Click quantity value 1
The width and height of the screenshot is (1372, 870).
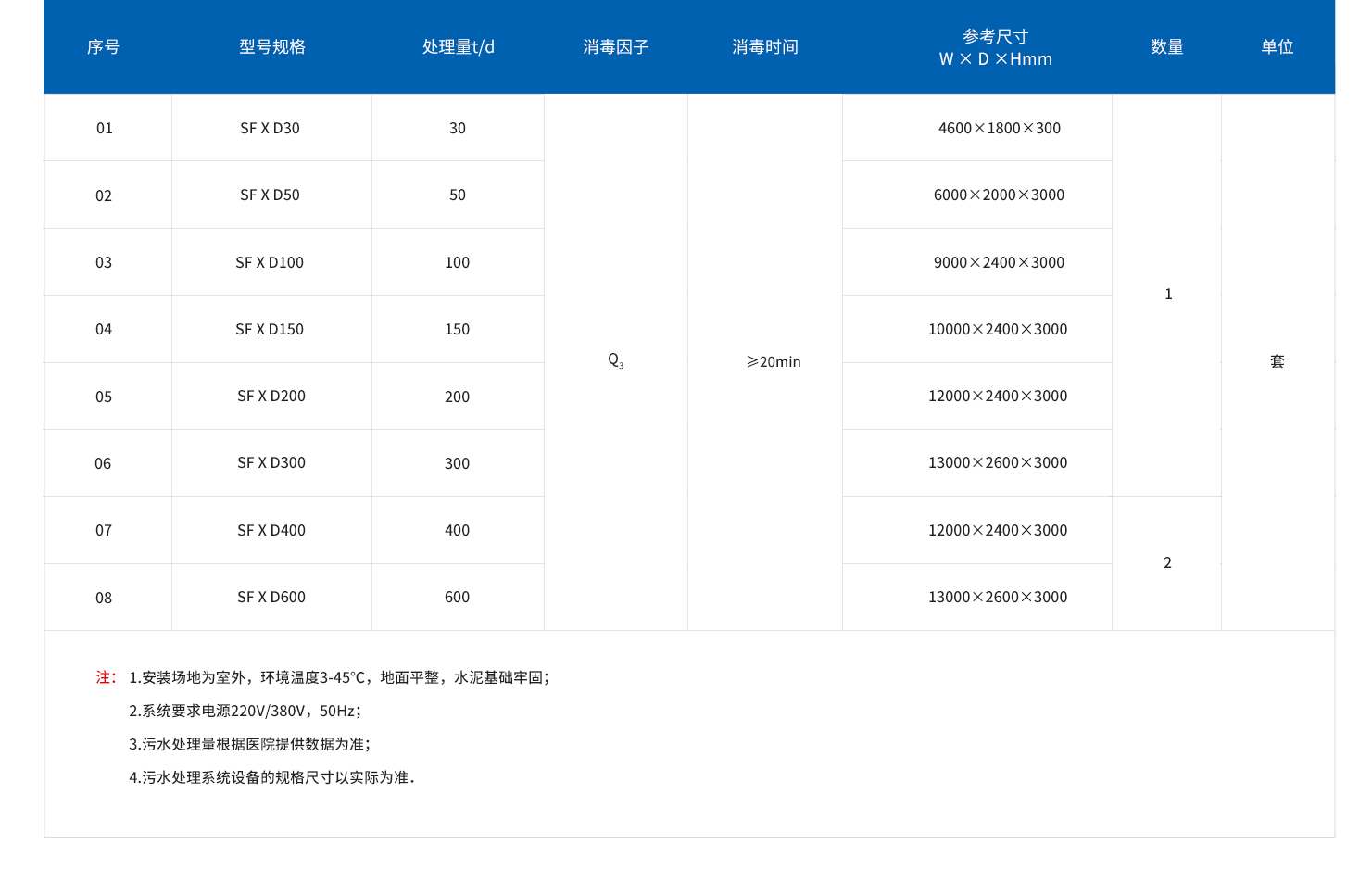[x=1168, y=295]
